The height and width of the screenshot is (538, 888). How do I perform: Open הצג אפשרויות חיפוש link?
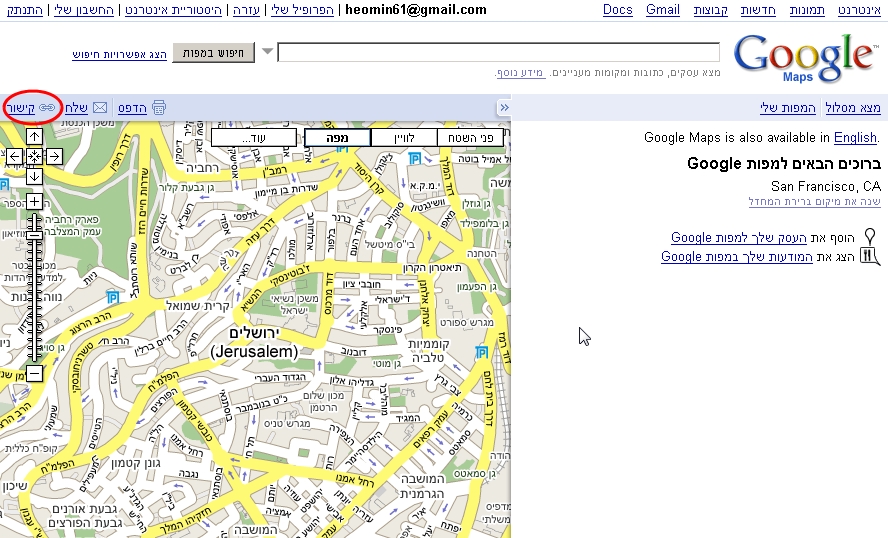coord(119,54)
